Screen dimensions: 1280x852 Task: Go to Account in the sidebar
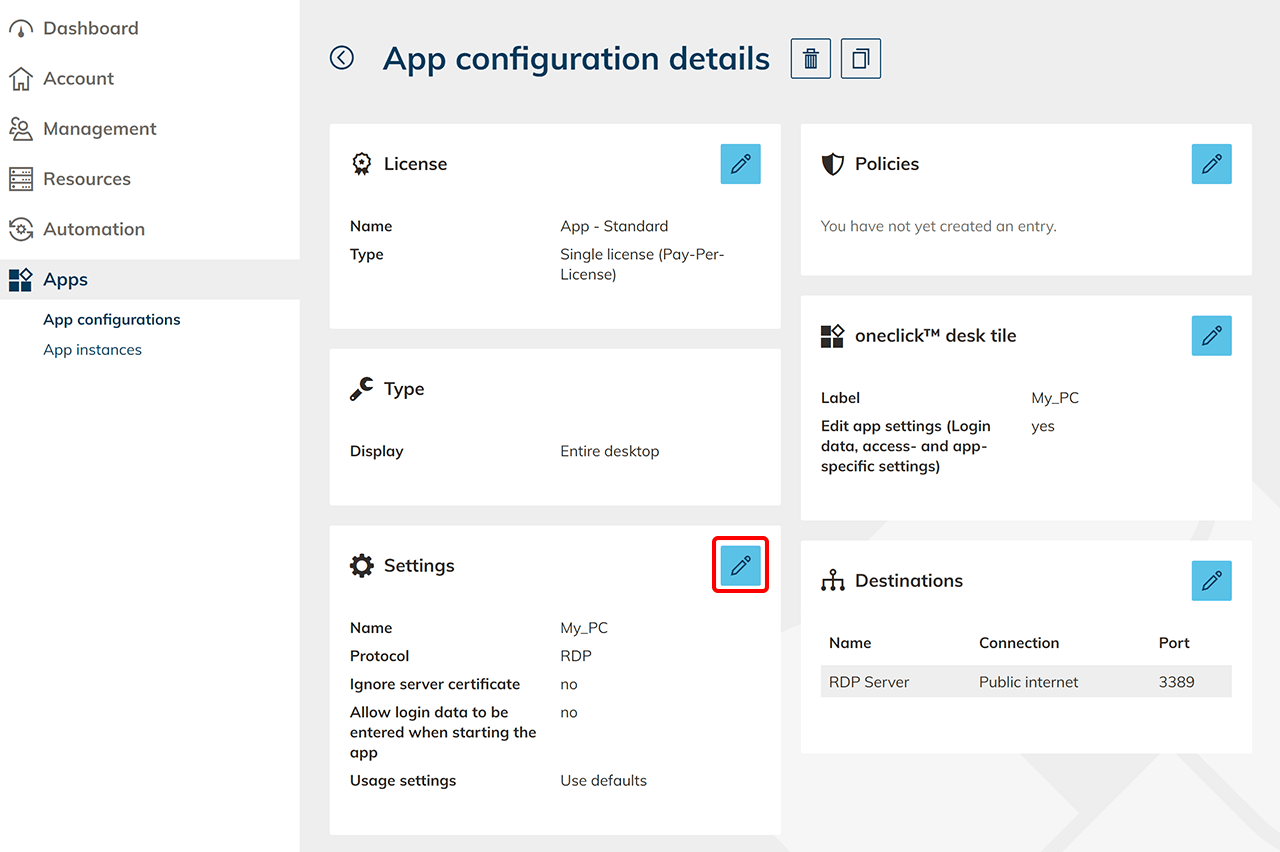click(78, 79)
